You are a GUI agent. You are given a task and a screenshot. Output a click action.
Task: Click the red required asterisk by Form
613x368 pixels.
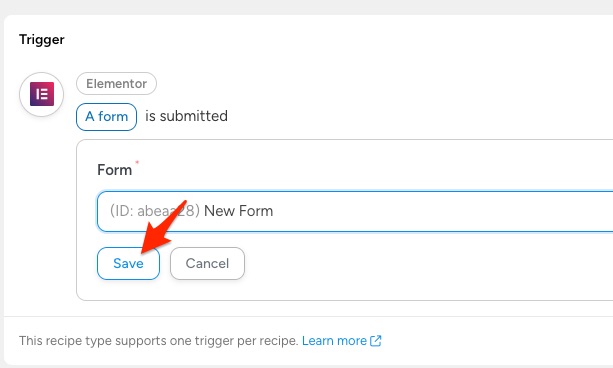coord(137,162)
